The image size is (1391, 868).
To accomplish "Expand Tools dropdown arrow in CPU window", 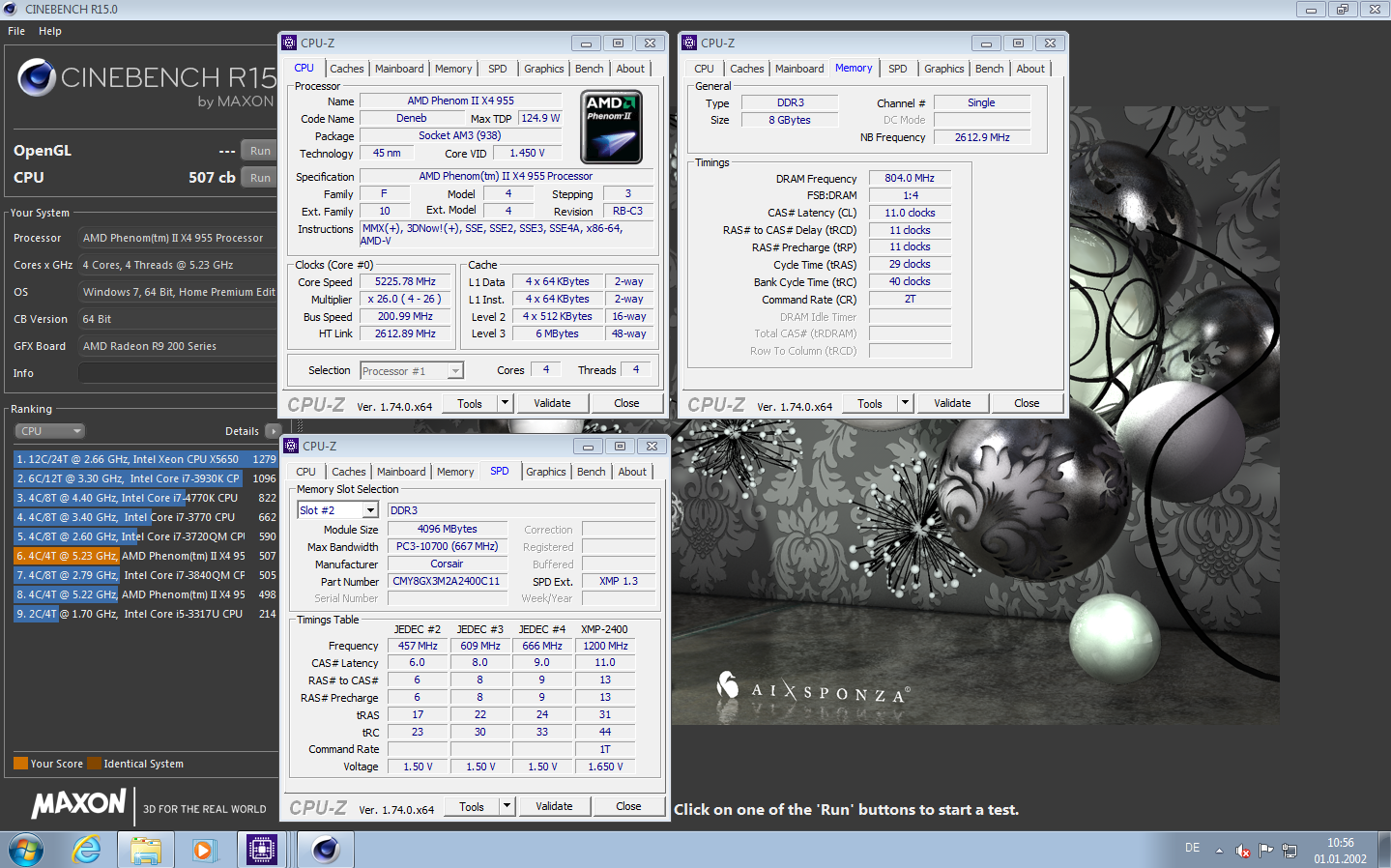I will pos(505,403).
